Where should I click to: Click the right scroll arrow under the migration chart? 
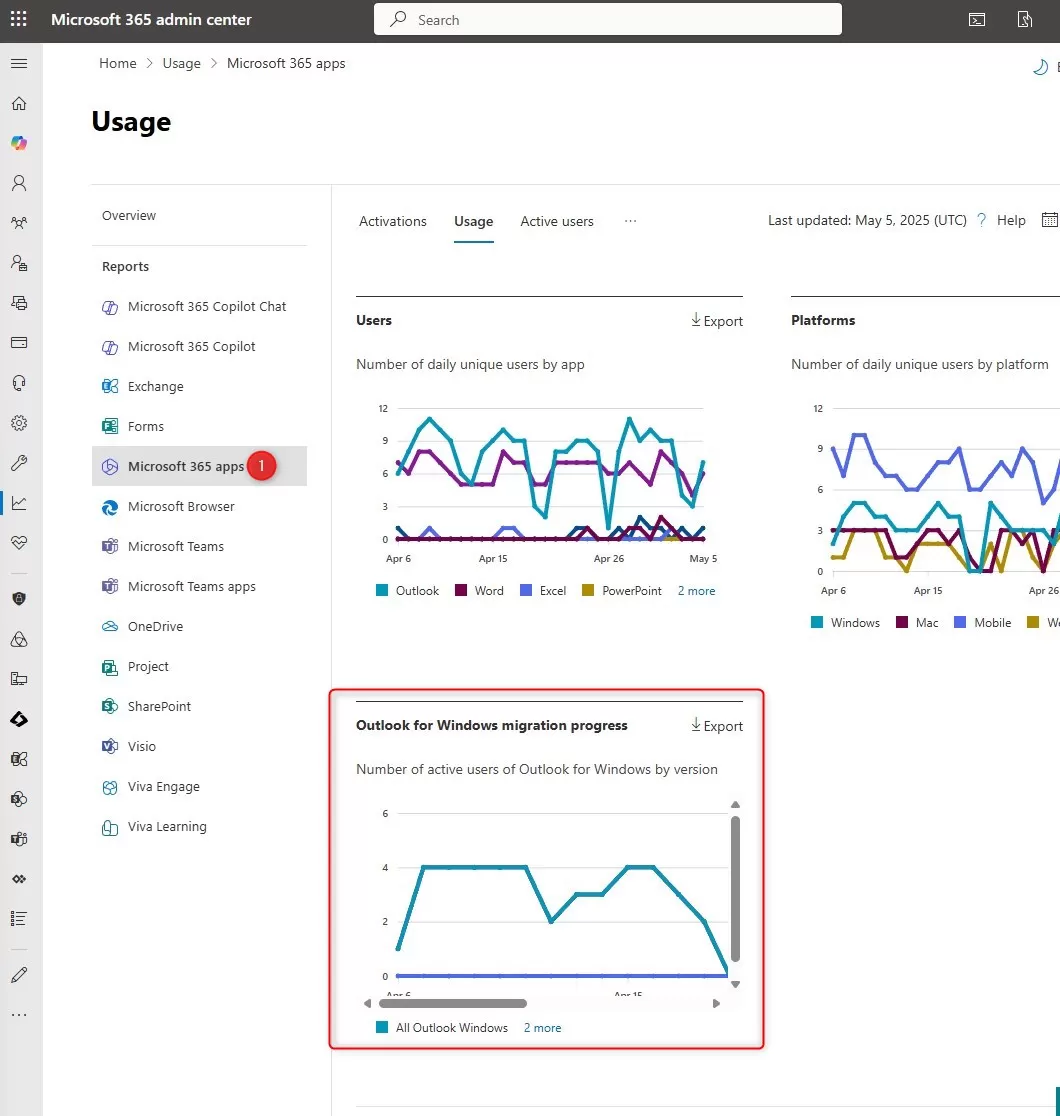pos(716,1004)
